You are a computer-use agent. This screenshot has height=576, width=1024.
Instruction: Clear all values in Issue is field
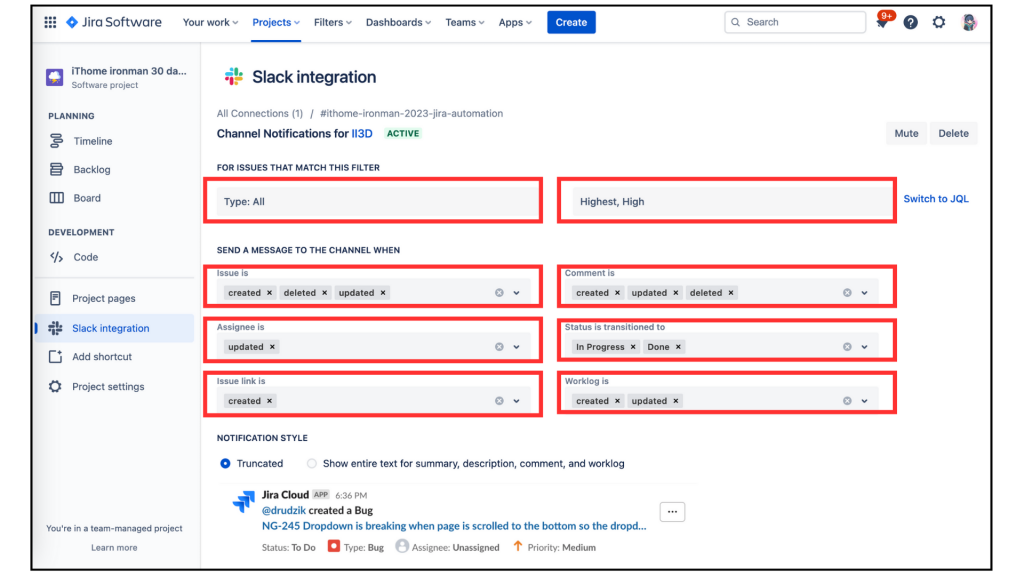point(499,293)
